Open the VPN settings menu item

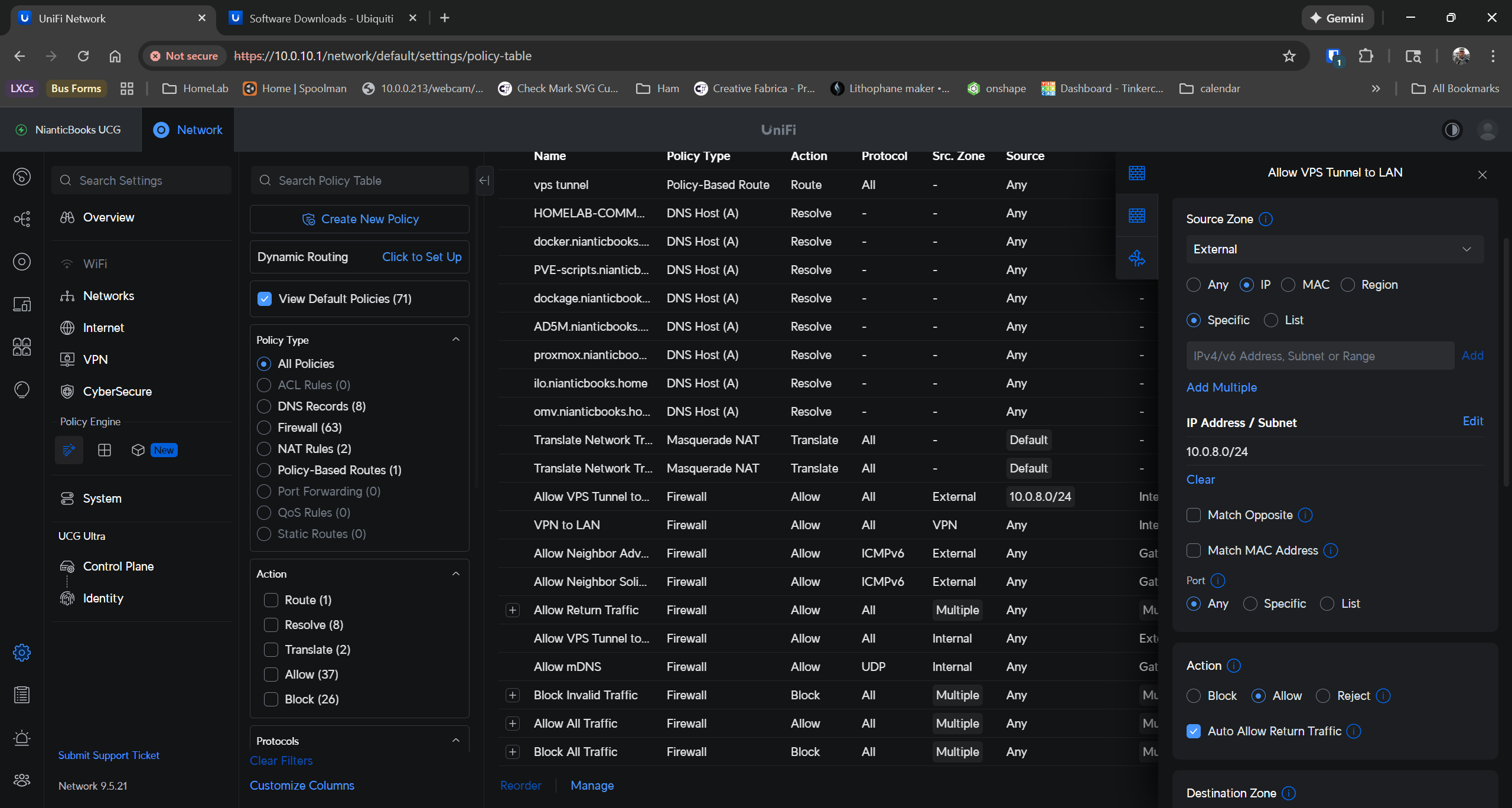point(95,360)
